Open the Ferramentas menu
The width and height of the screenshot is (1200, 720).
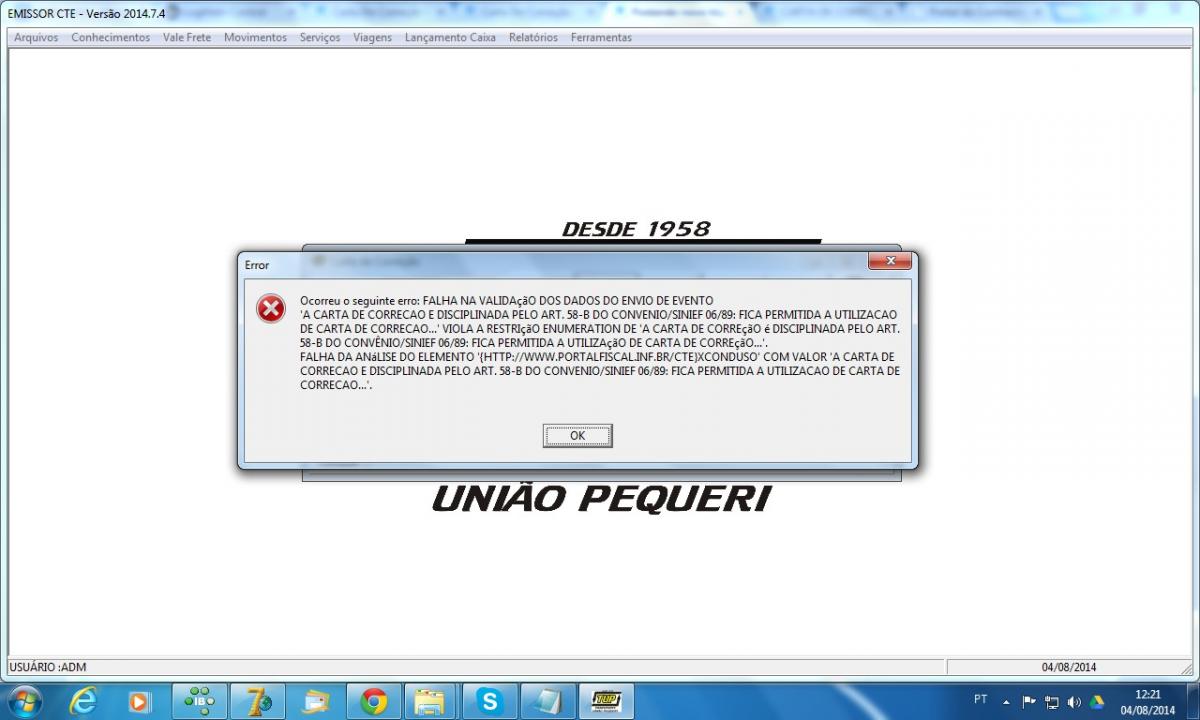pos(601,37)
